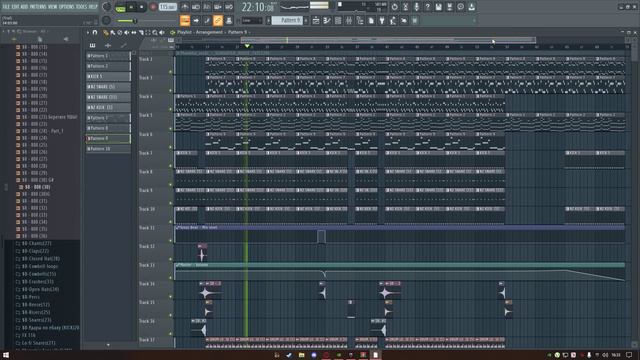Open the FILE menu

(6, 7)
